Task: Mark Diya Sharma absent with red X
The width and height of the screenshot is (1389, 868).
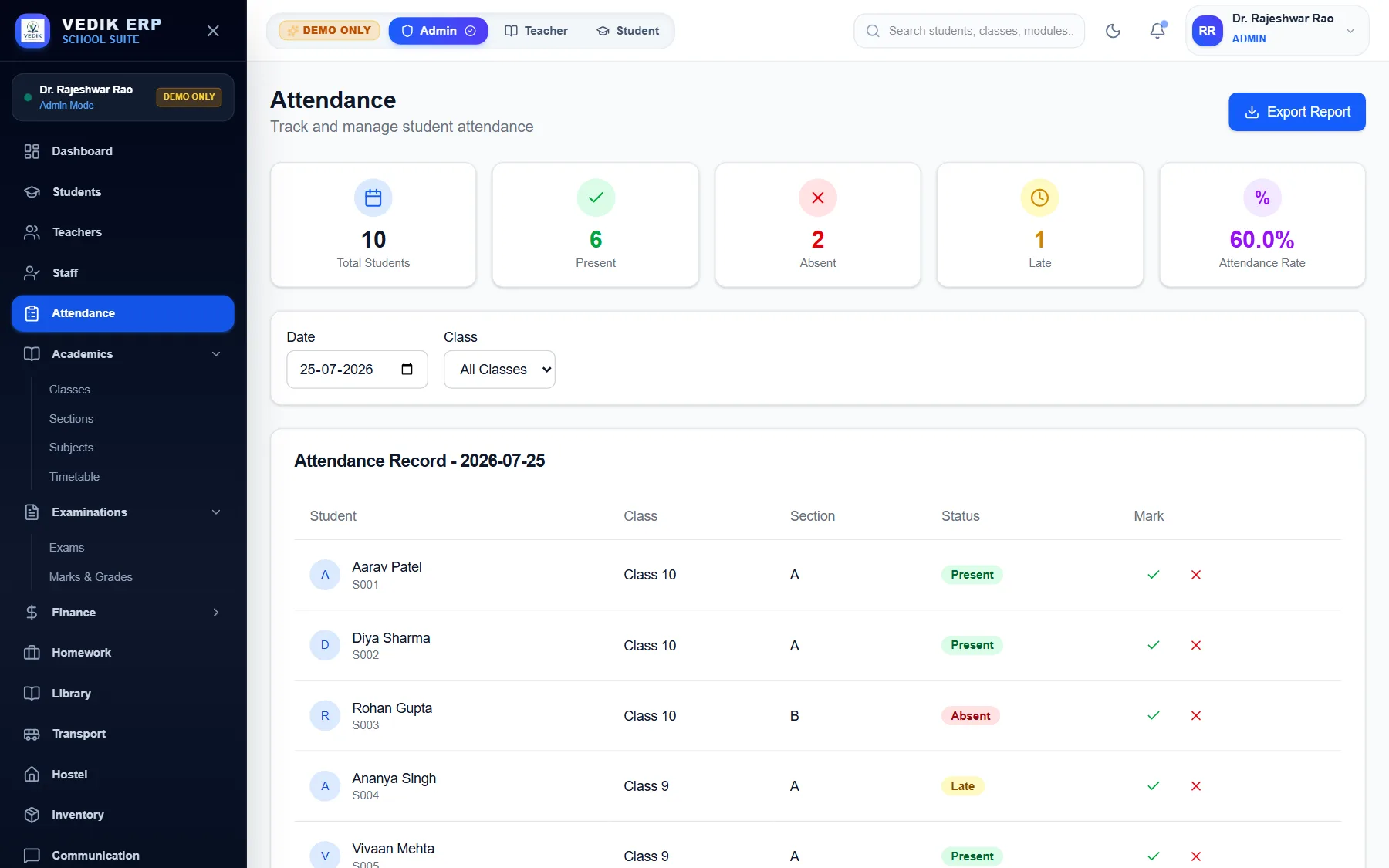Action: coord(1196,645)
